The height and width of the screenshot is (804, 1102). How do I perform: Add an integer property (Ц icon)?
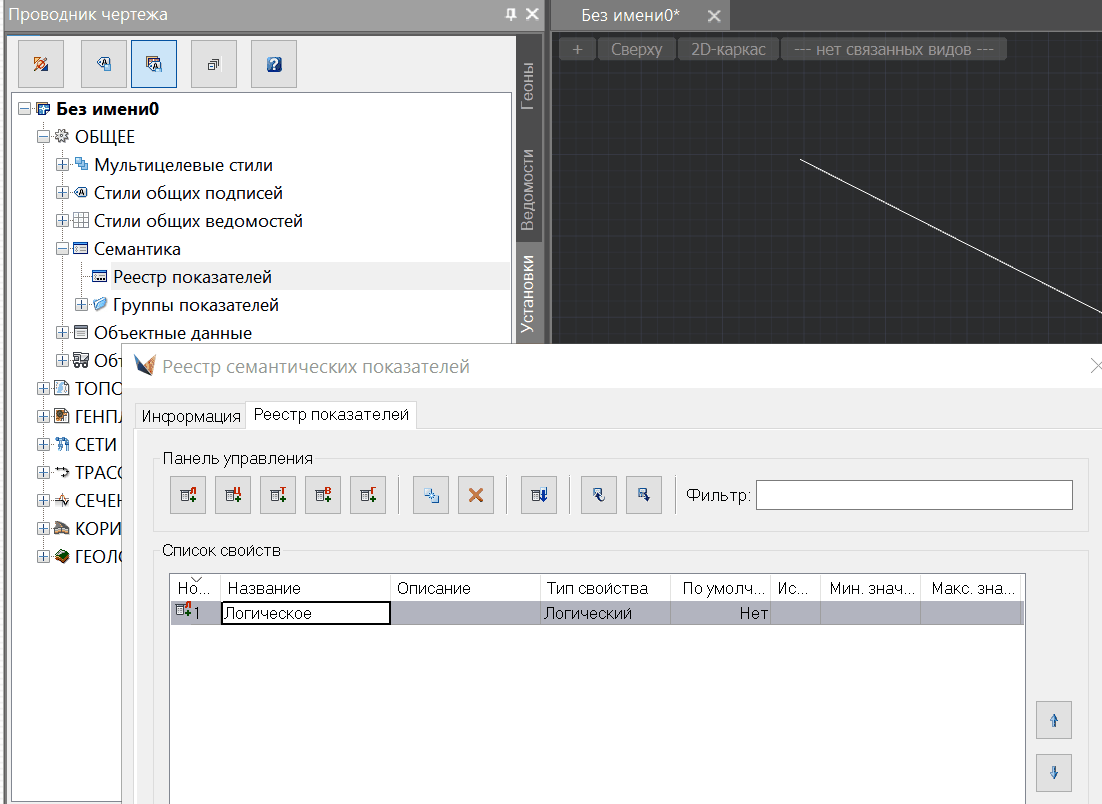(233, 495)
